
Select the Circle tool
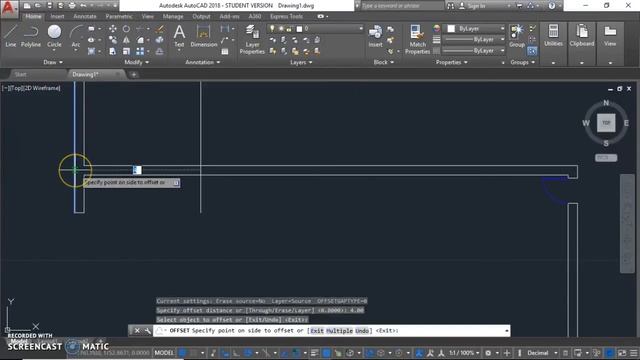(x=54, y=36)
